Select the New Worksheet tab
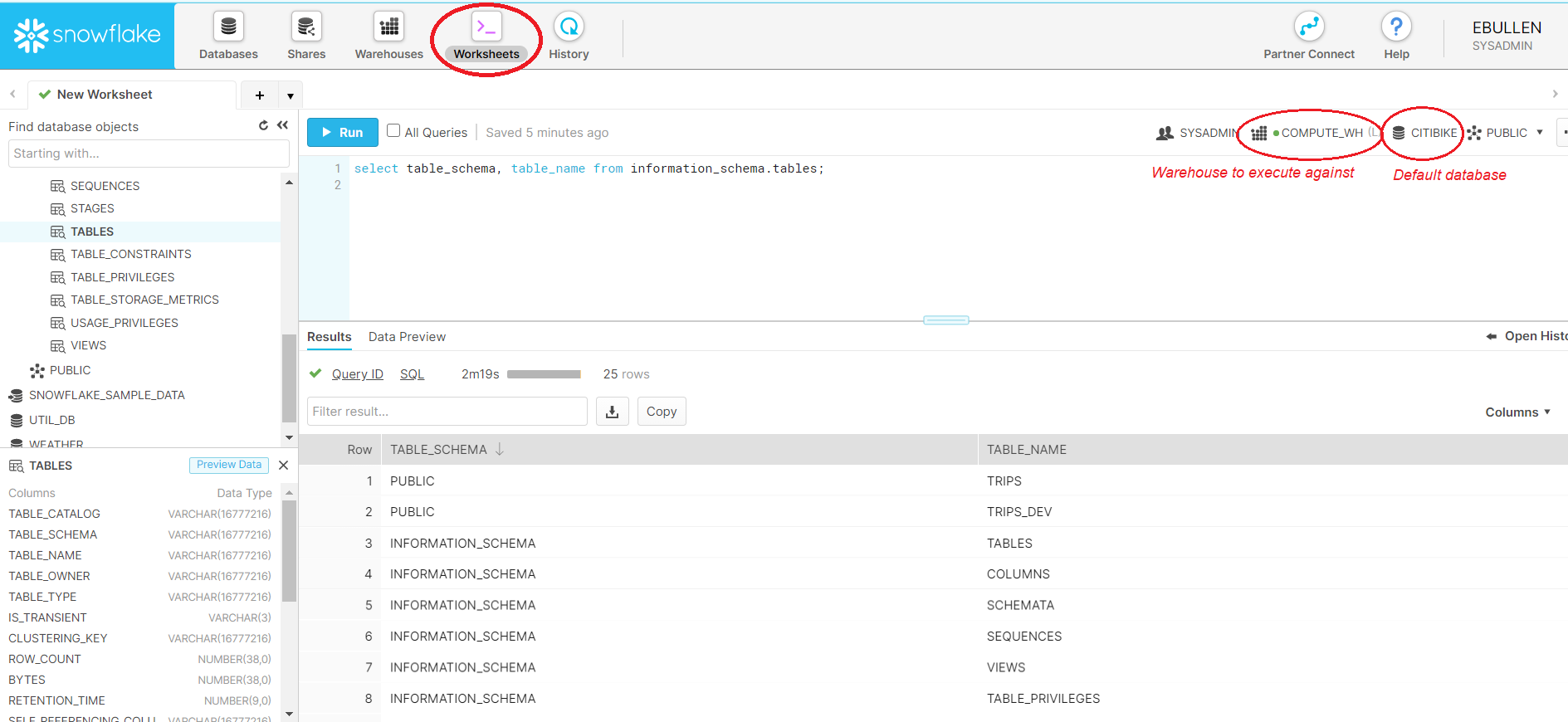Viewport: 1568px width, 722px height. [132, 95]
